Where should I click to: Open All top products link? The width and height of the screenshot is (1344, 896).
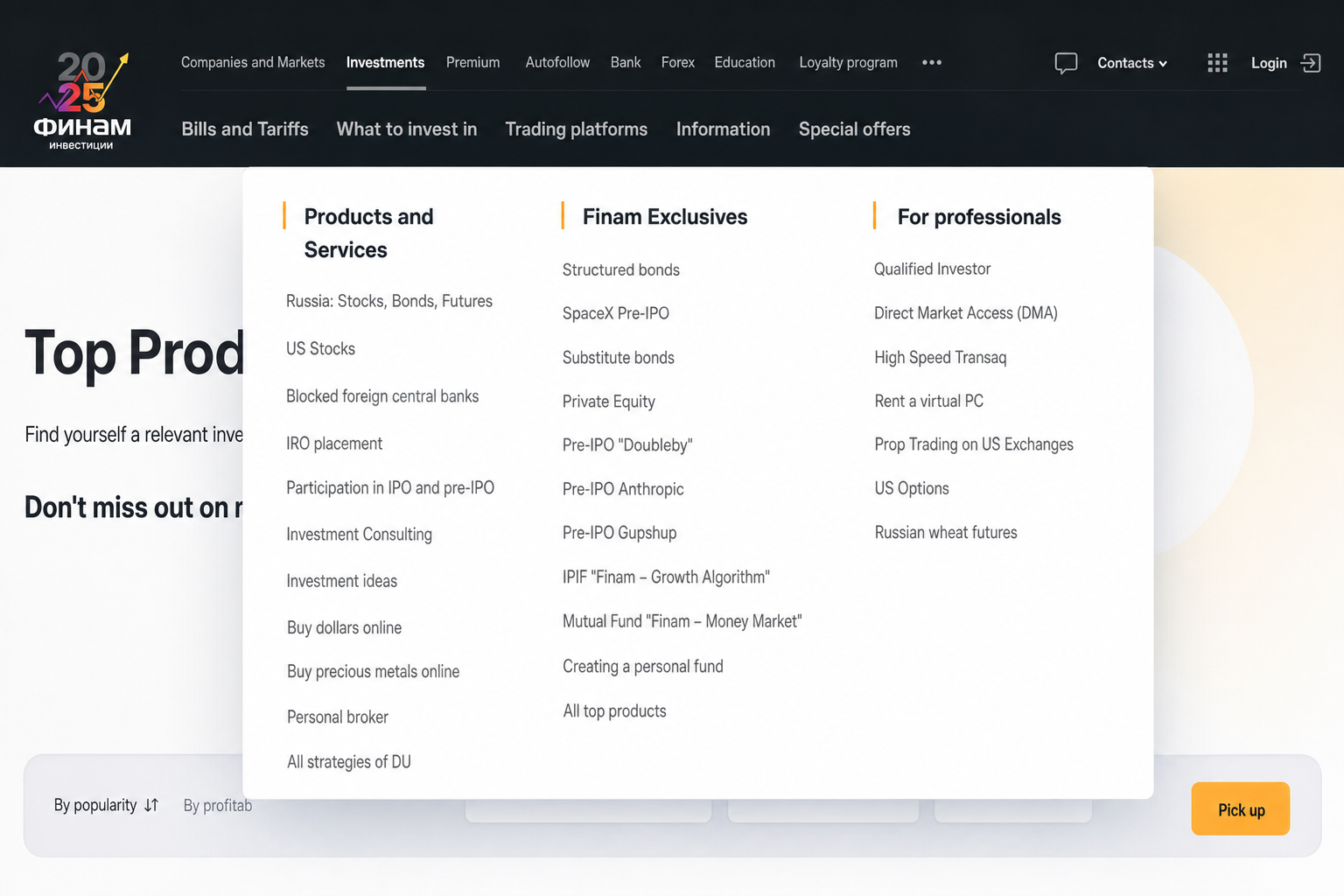click(615, 711)
